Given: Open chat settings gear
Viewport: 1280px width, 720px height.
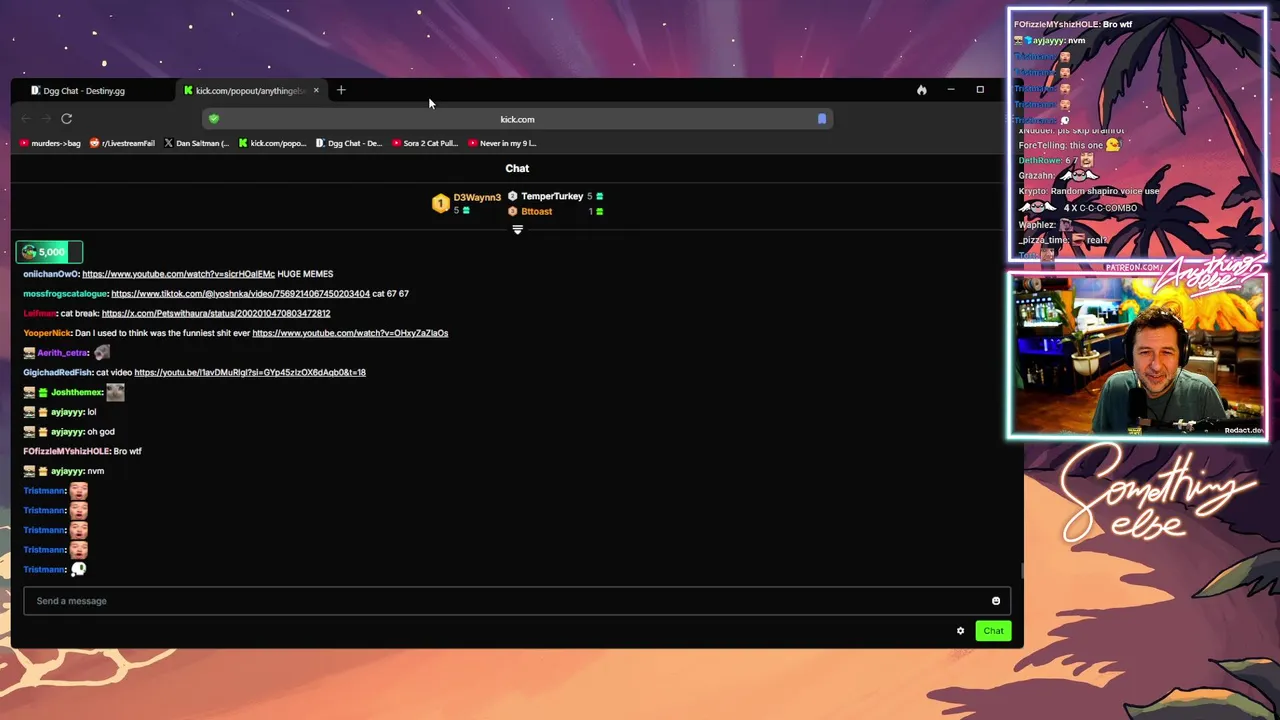Looking at the screenshot, I should coord(961,631).
